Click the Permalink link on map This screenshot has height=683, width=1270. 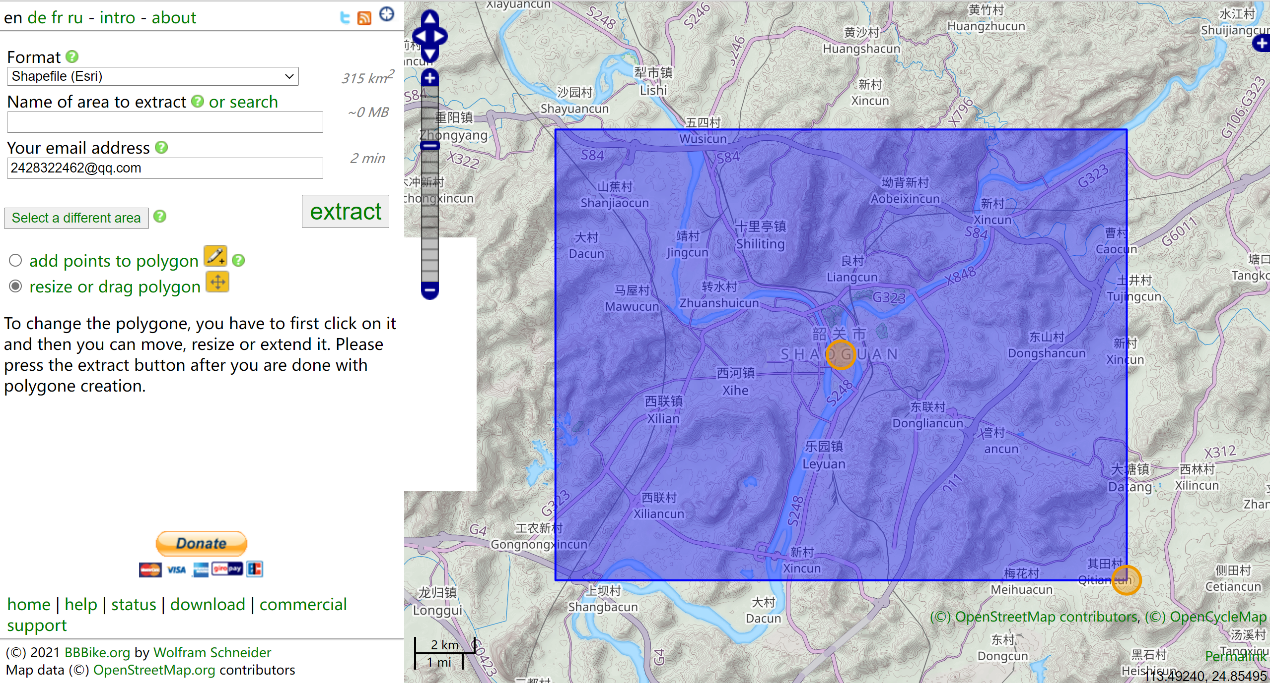[1237, 656]
